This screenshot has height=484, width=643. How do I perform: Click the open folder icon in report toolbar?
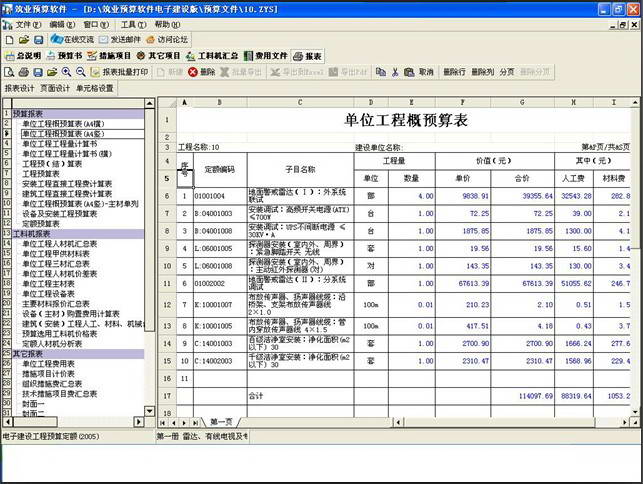(52, 72)
